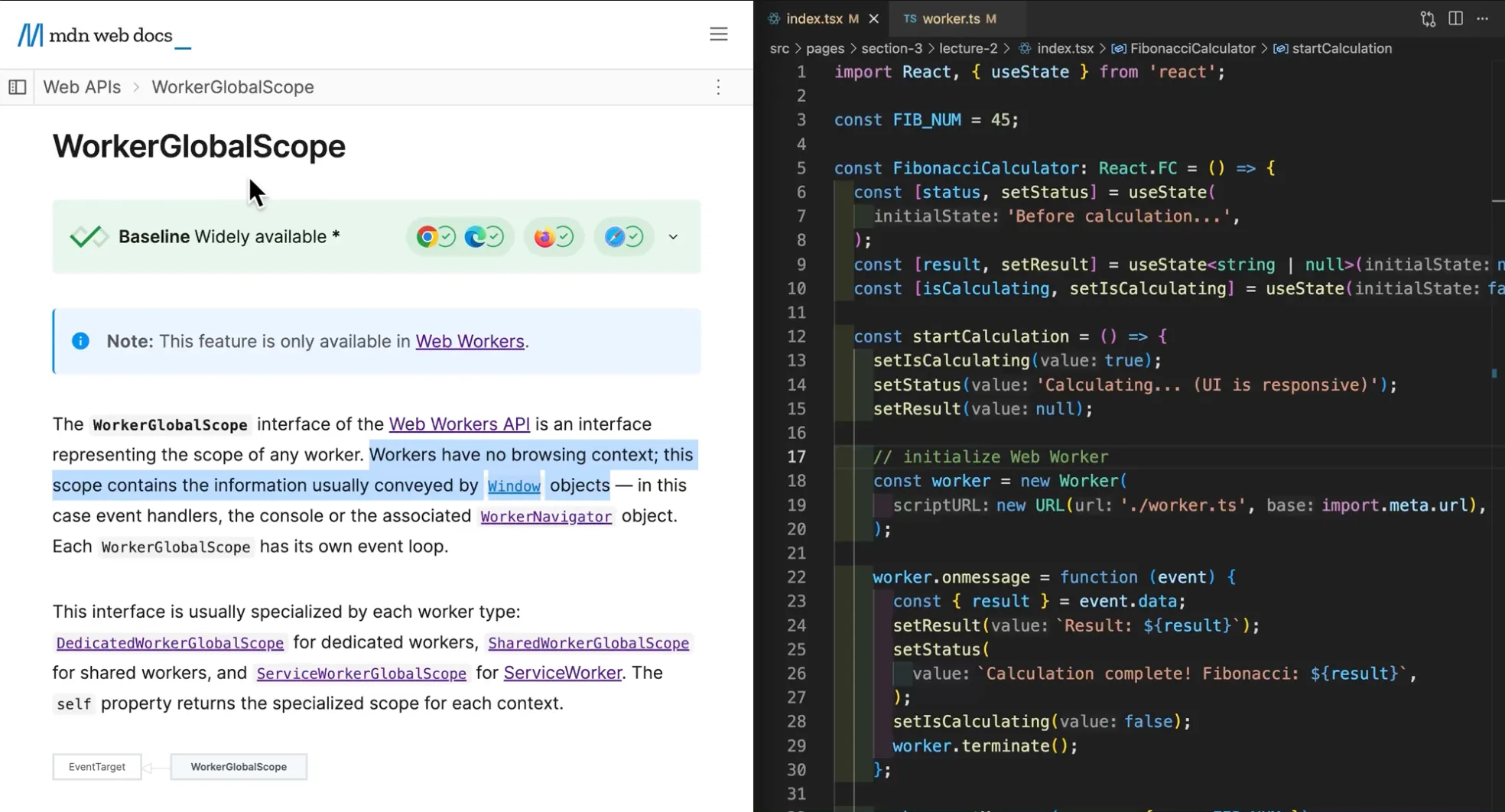Click the Baseline checkmark icon
This screenshot has width=1505, height=812.
click(89, 237)
